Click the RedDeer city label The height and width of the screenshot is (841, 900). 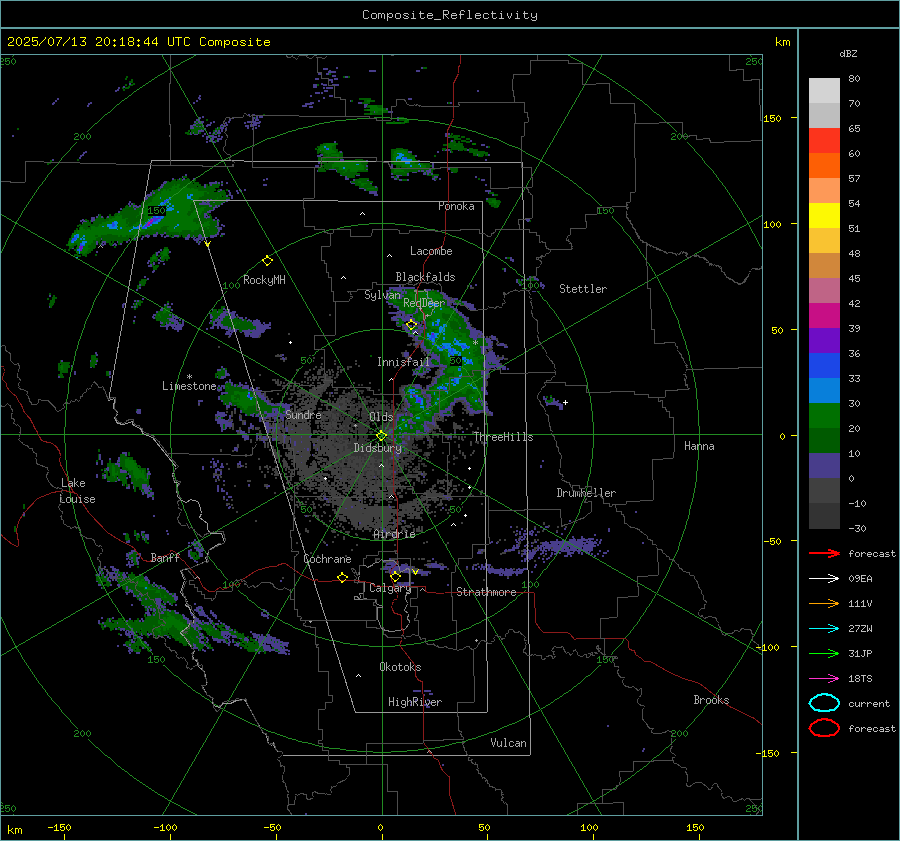424,303
